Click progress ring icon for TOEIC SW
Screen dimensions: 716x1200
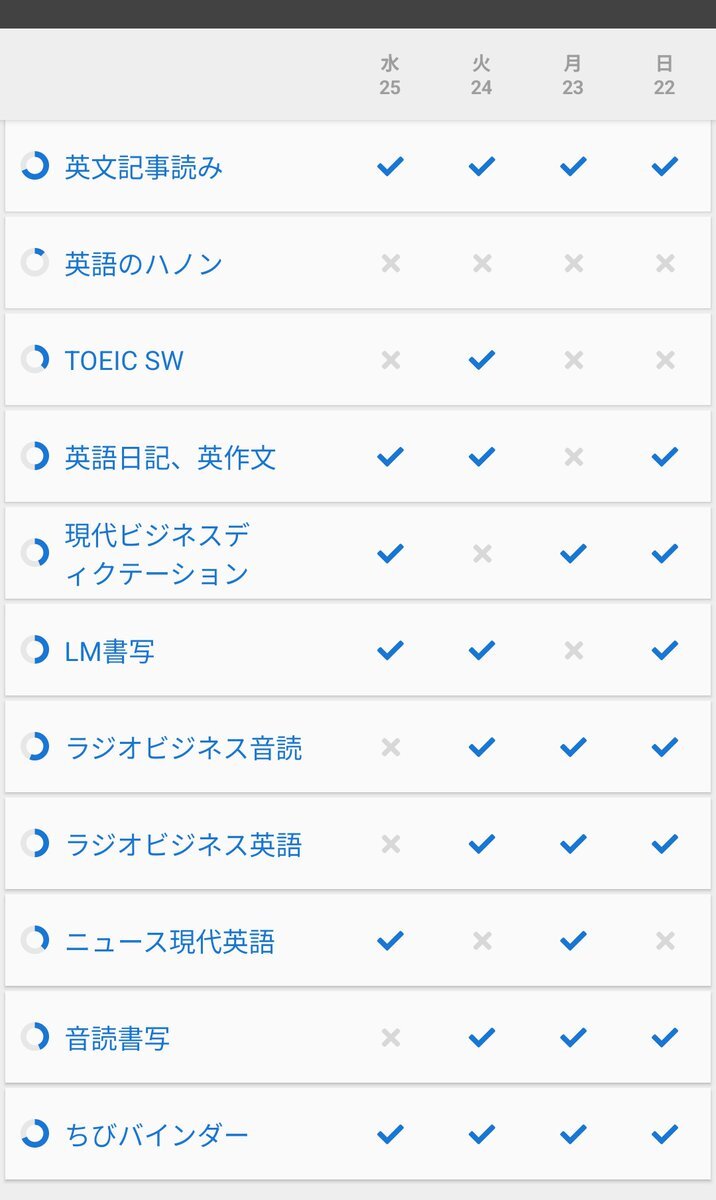[x=35, y=360]
